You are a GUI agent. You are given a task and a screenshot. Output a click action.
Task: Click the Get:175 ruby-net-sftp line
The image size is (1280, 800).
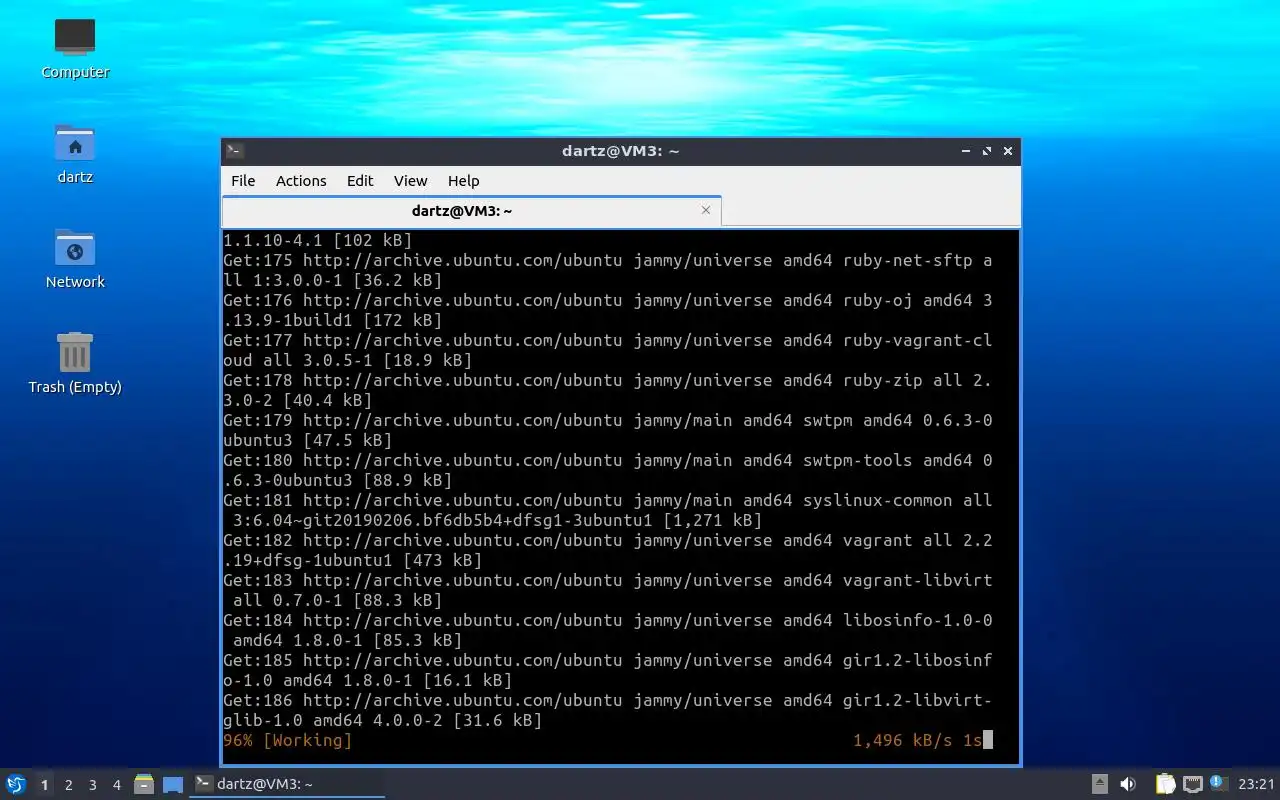pos(607,270)
